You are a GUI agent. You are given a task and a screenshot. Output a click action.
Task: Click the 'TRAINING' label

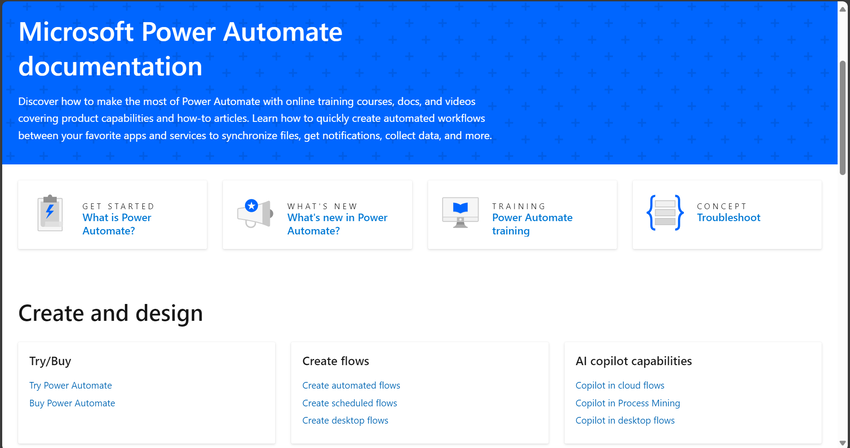point(518,206)
